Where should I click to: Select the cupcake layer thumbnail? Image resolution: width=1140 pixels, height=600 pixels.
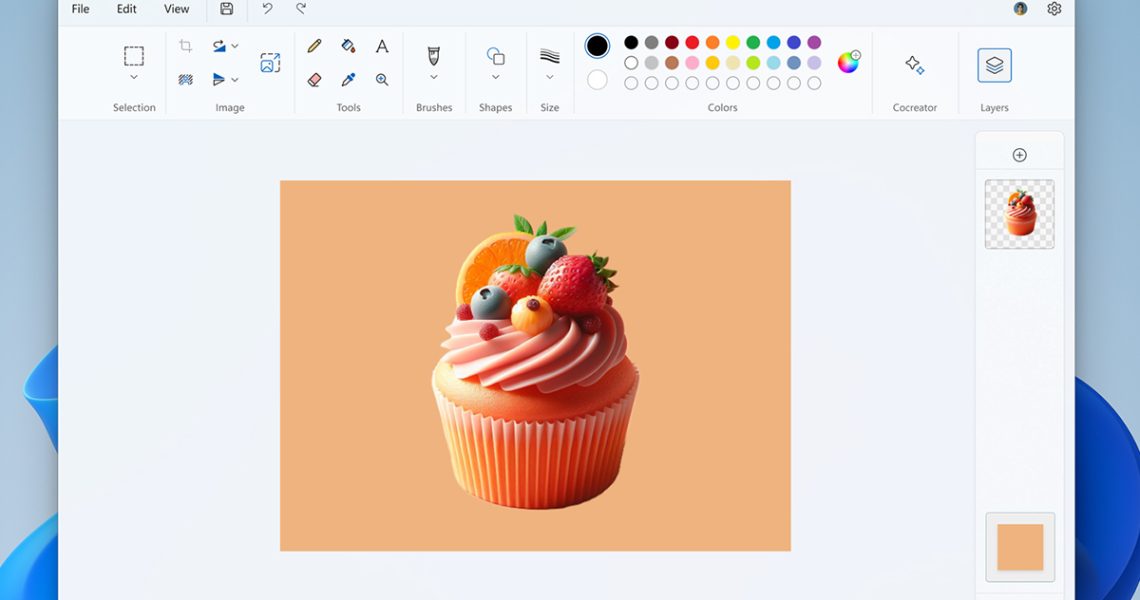click(x=1019, y=214)
